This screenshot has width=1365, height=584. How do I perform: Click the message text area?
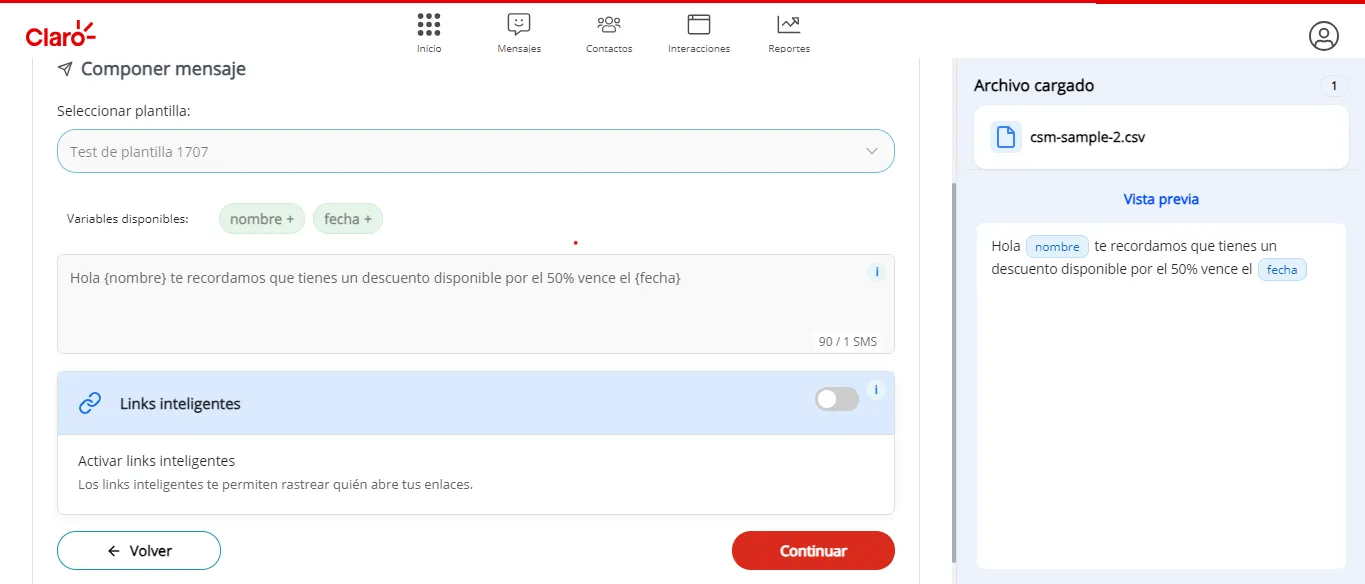pos(476,304)
